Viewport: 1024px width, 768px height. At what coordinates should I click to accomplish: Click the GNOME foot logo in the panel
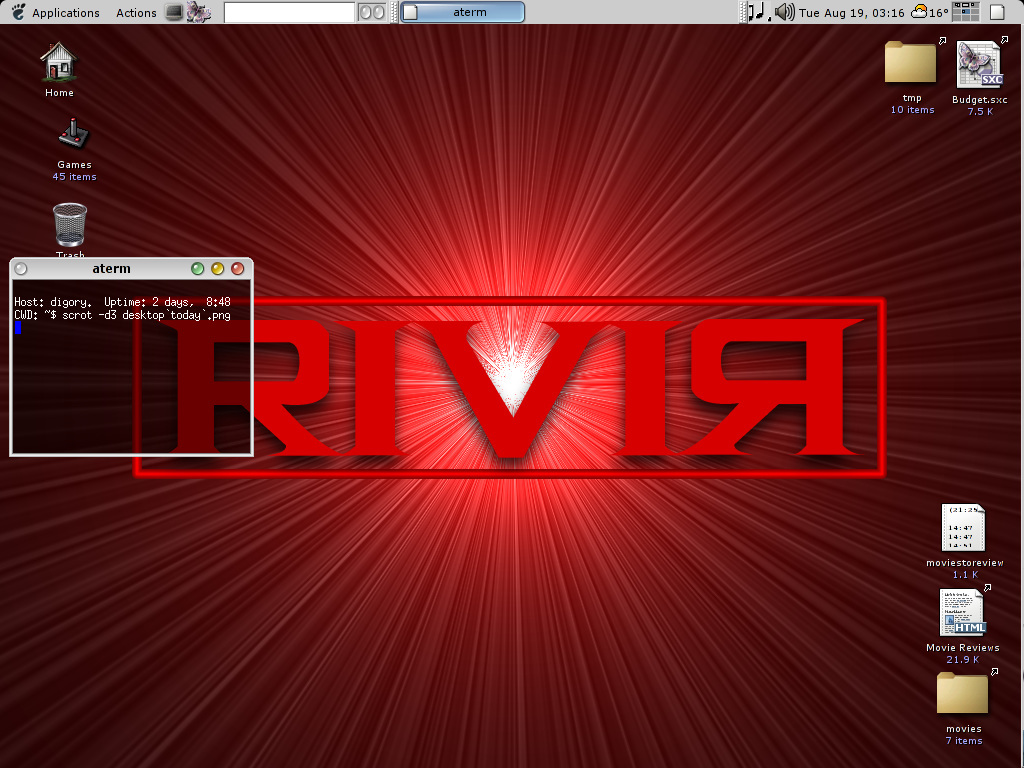[x=18, y=12]
